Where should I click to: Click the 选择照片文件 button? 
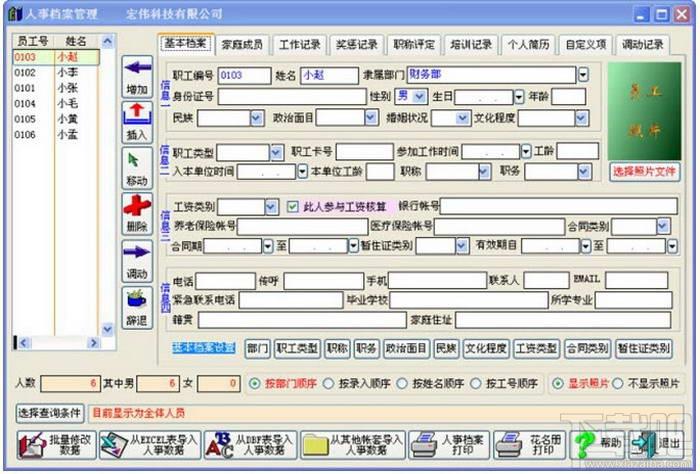click(x=644, y=171)
